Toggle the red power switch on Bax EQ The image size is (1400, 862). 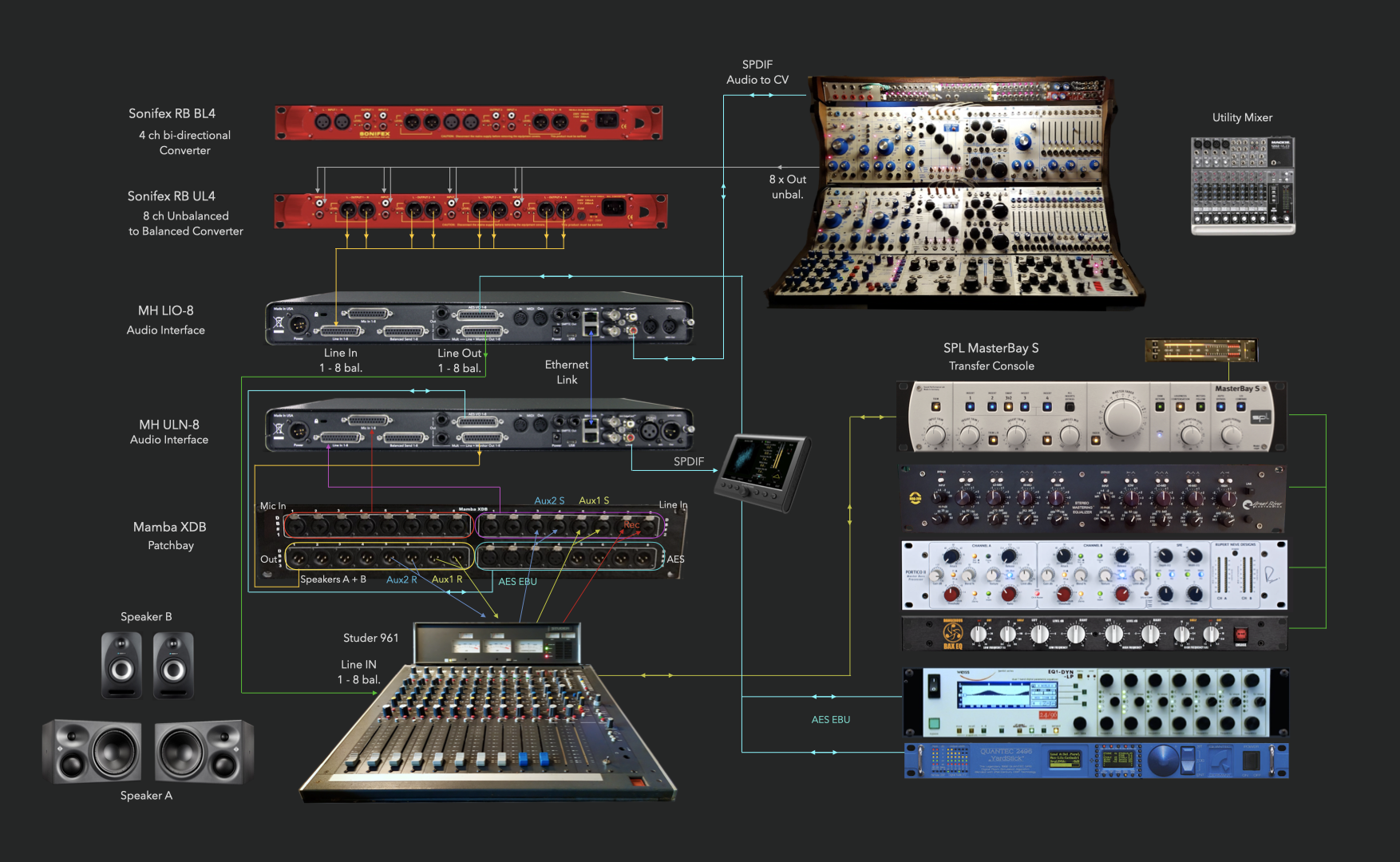[1240, 635]
